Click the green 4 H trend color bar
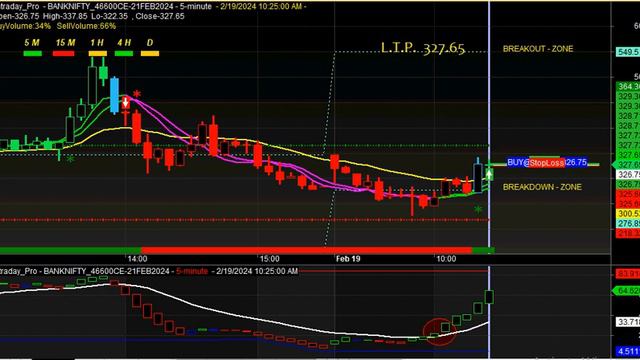This screenshot has width=640, height=360. (124, 53)
